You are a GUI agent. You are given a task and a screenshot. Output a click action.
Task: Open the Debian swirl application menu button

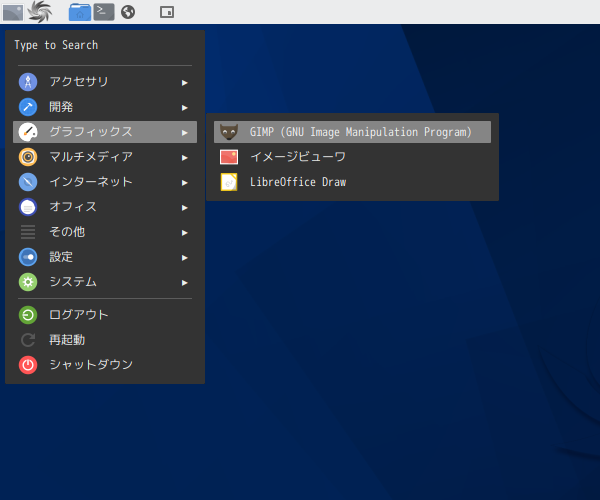coord(39,12)
